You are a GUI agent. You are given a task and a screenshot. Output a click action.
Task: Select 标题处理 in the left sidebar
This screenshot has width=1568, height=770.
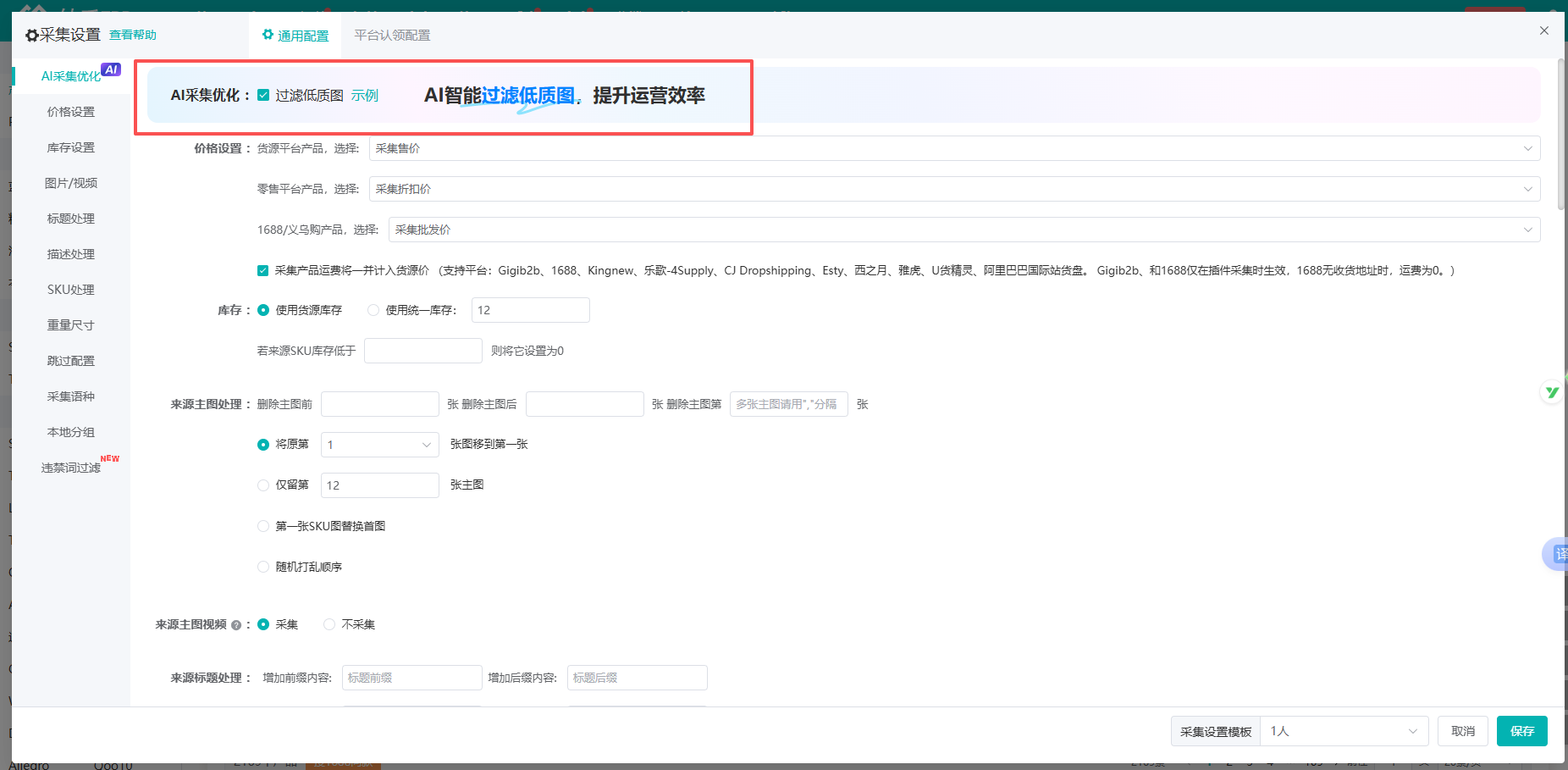tap(70, 218)
